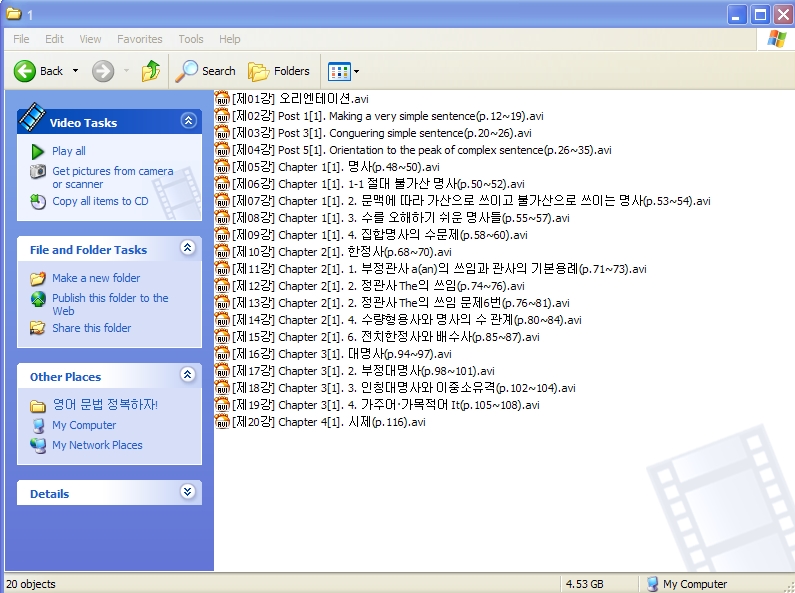Click the share folder hand icon
Viewport: 795px width, 593px height.
pyautogui.click(x=38, y=328)
